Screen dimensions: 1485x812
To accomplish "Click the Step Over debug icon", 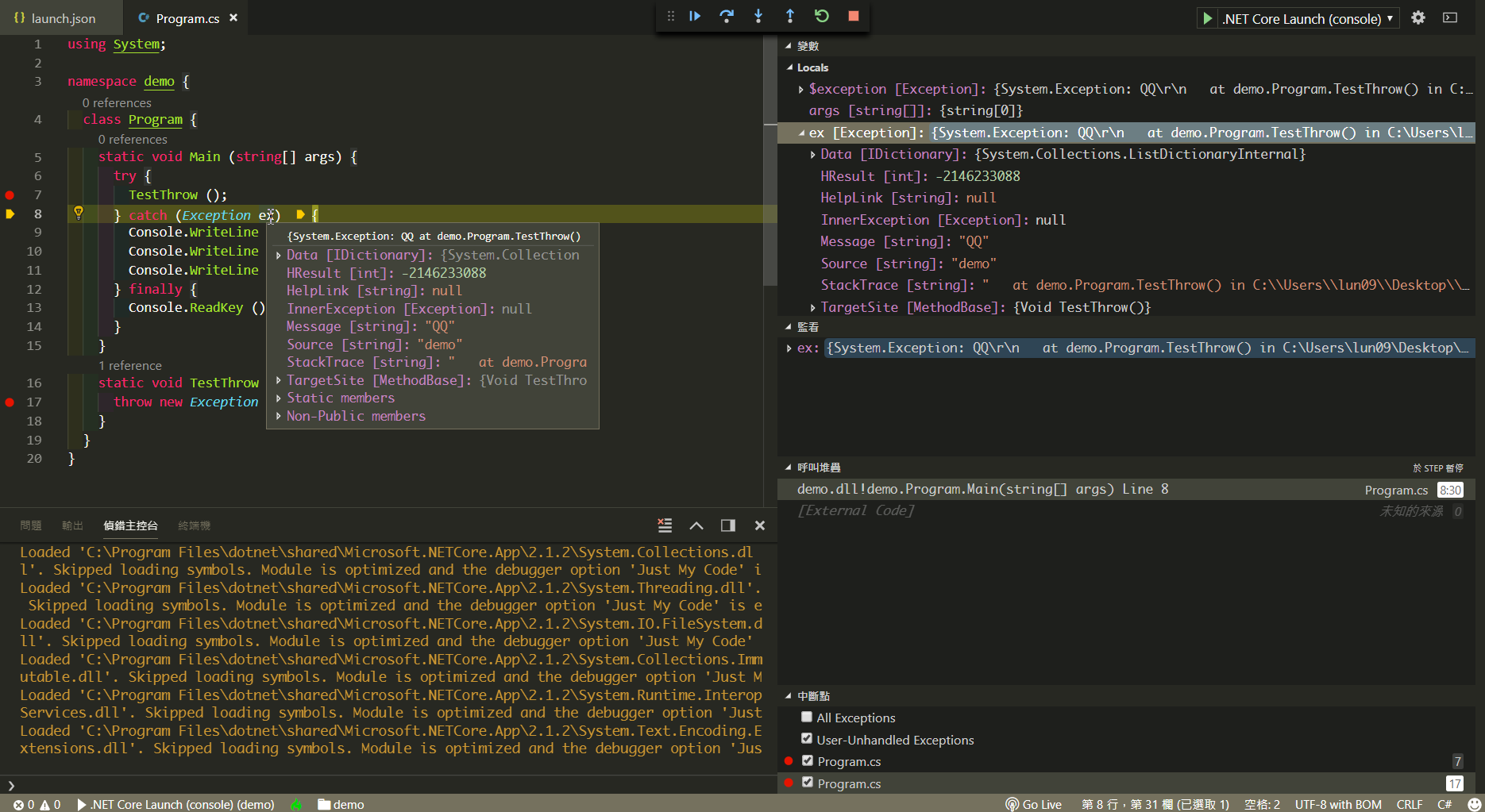I will coord(727,16).
